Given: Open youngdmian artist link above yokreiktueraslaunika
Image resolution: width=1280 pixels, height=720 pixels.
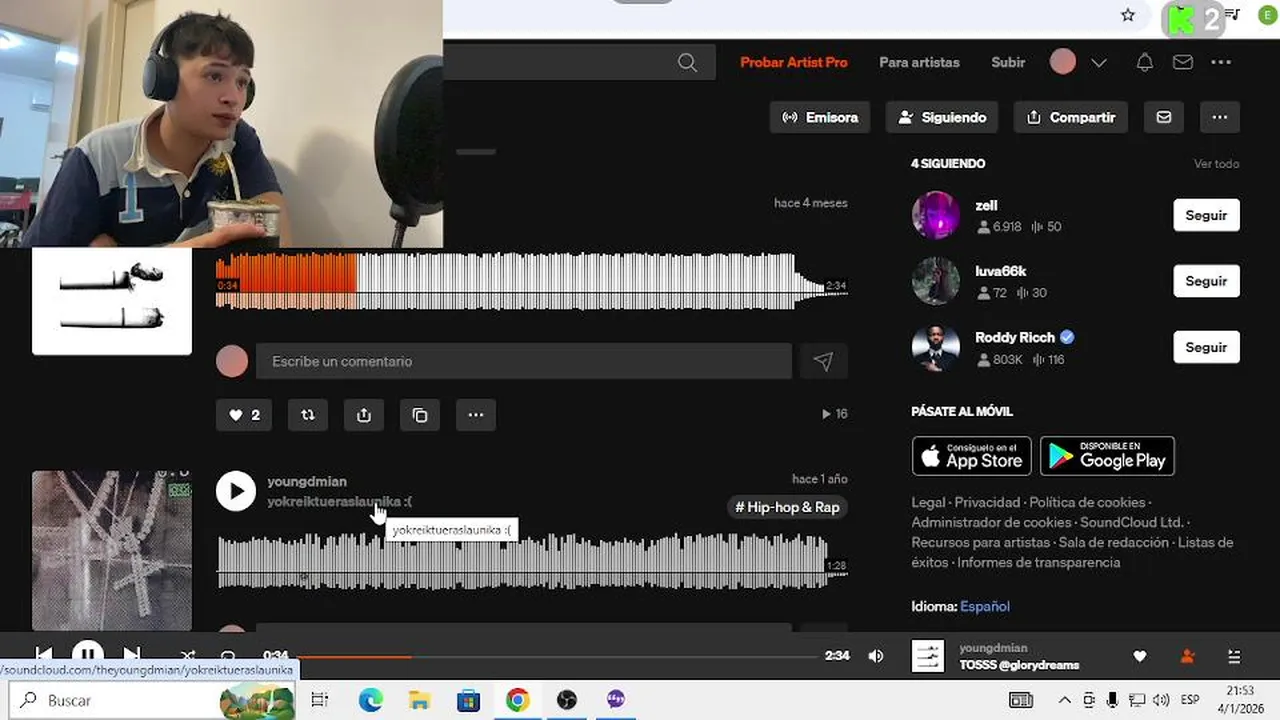Looking at the screenshot, I should click(307, 481).
